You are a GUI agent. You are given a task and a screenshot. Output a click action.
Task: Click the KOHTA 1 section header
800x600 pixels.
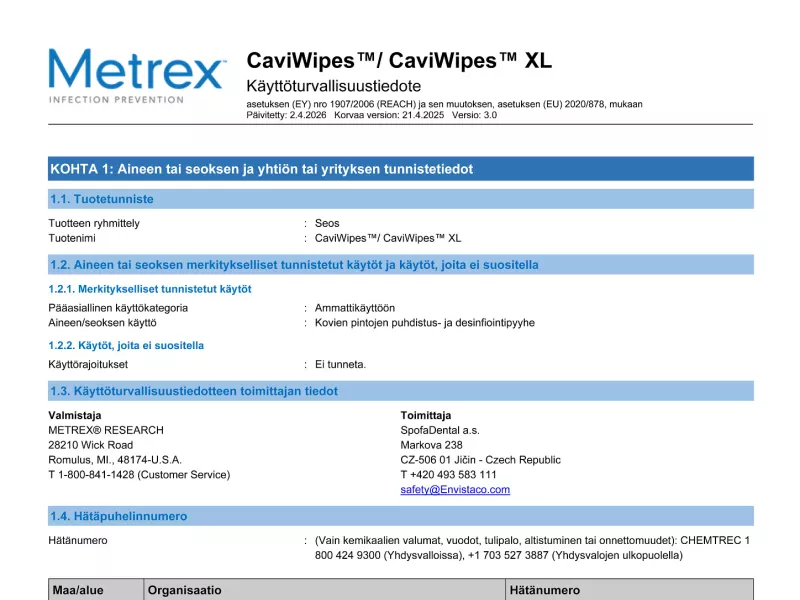(401, 169)
